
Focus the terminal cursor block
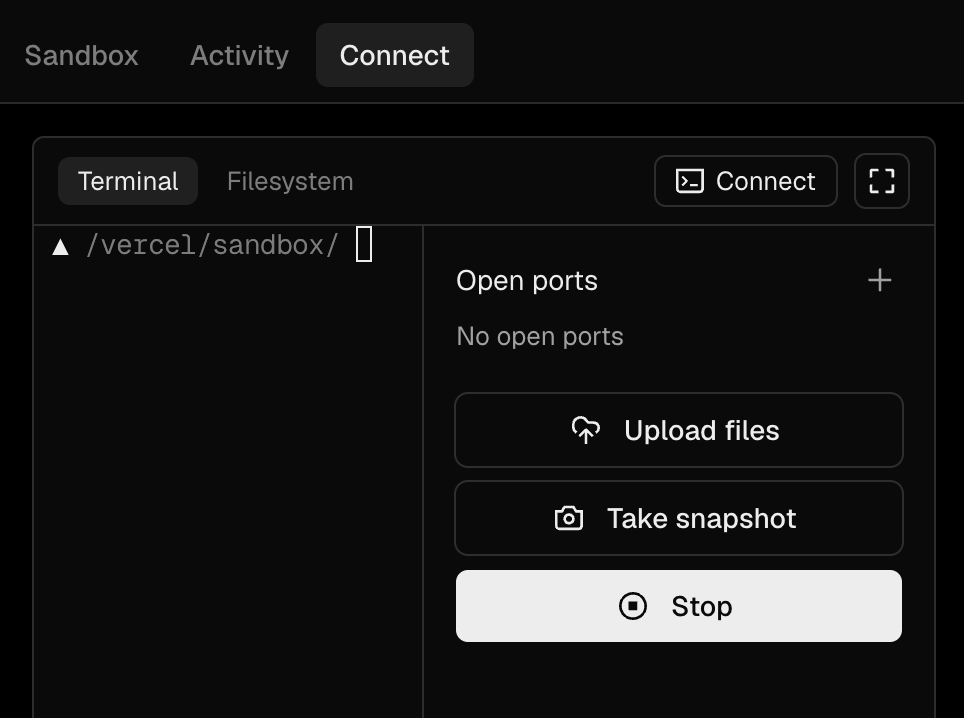[x=364, y=244]
